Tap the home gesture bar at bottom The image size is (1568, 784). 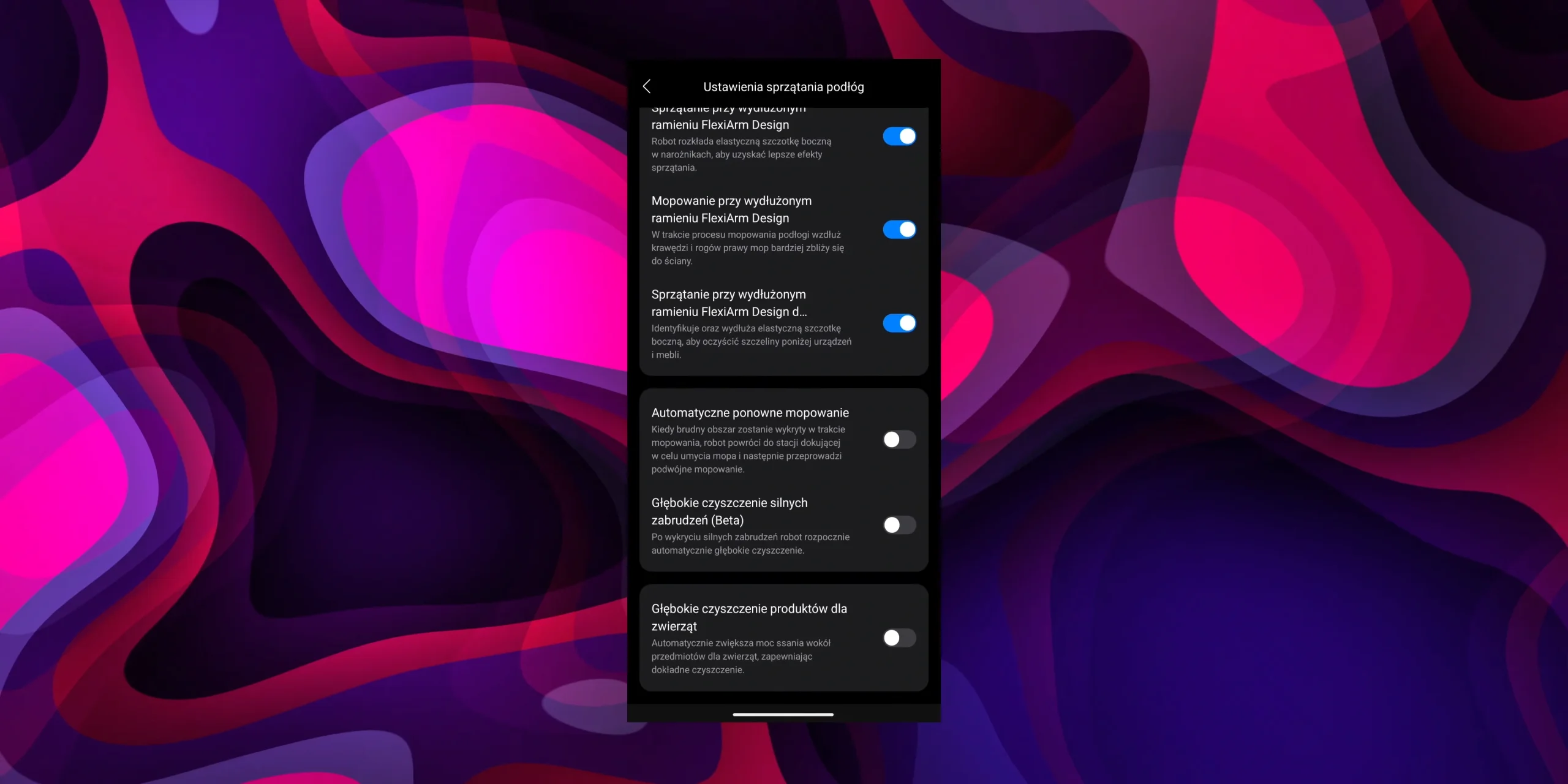click(783, 714)
